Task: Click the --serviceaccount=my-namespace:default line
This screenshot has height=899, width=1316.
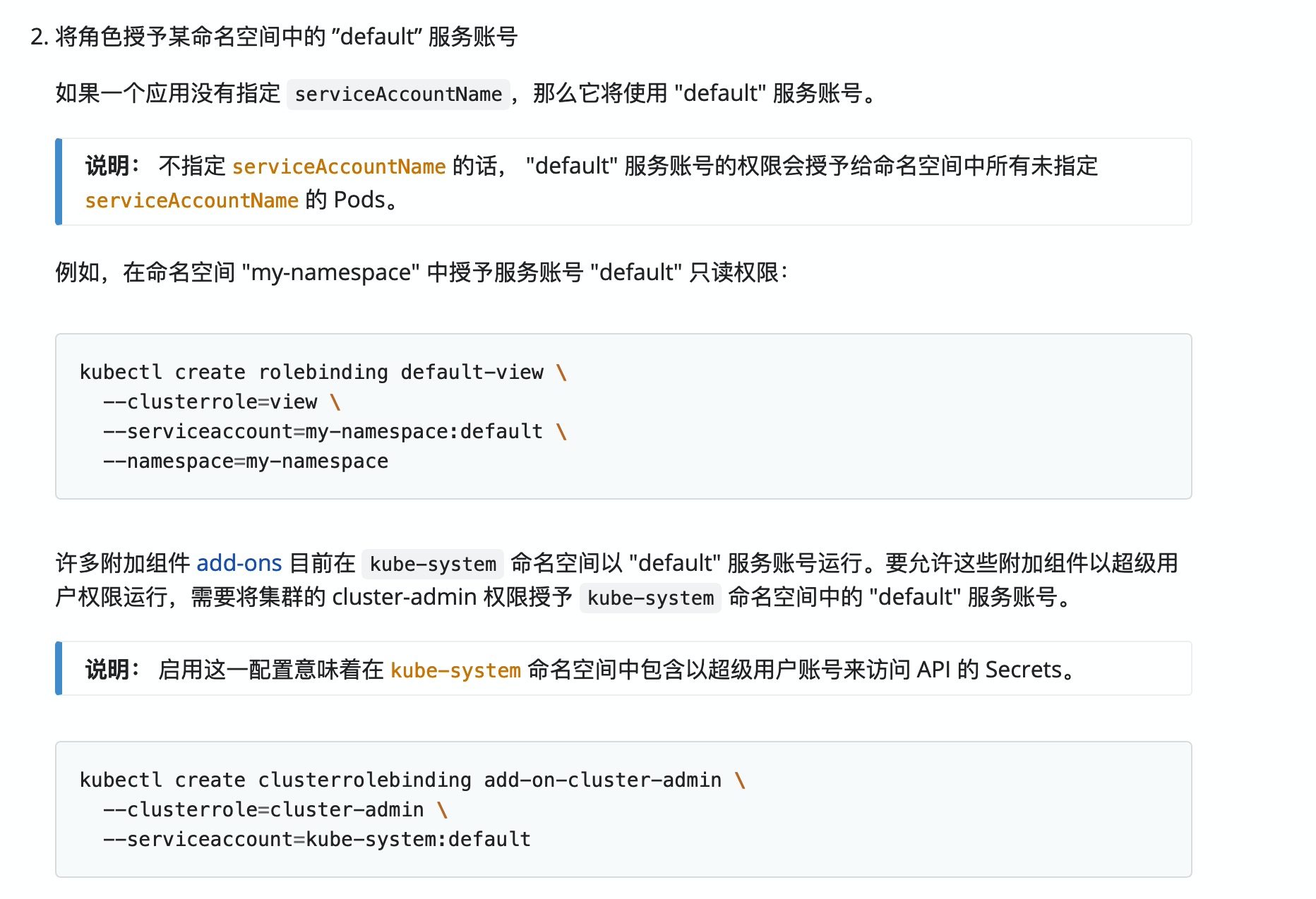Action: pyautogui.click(x=335, y=431)
